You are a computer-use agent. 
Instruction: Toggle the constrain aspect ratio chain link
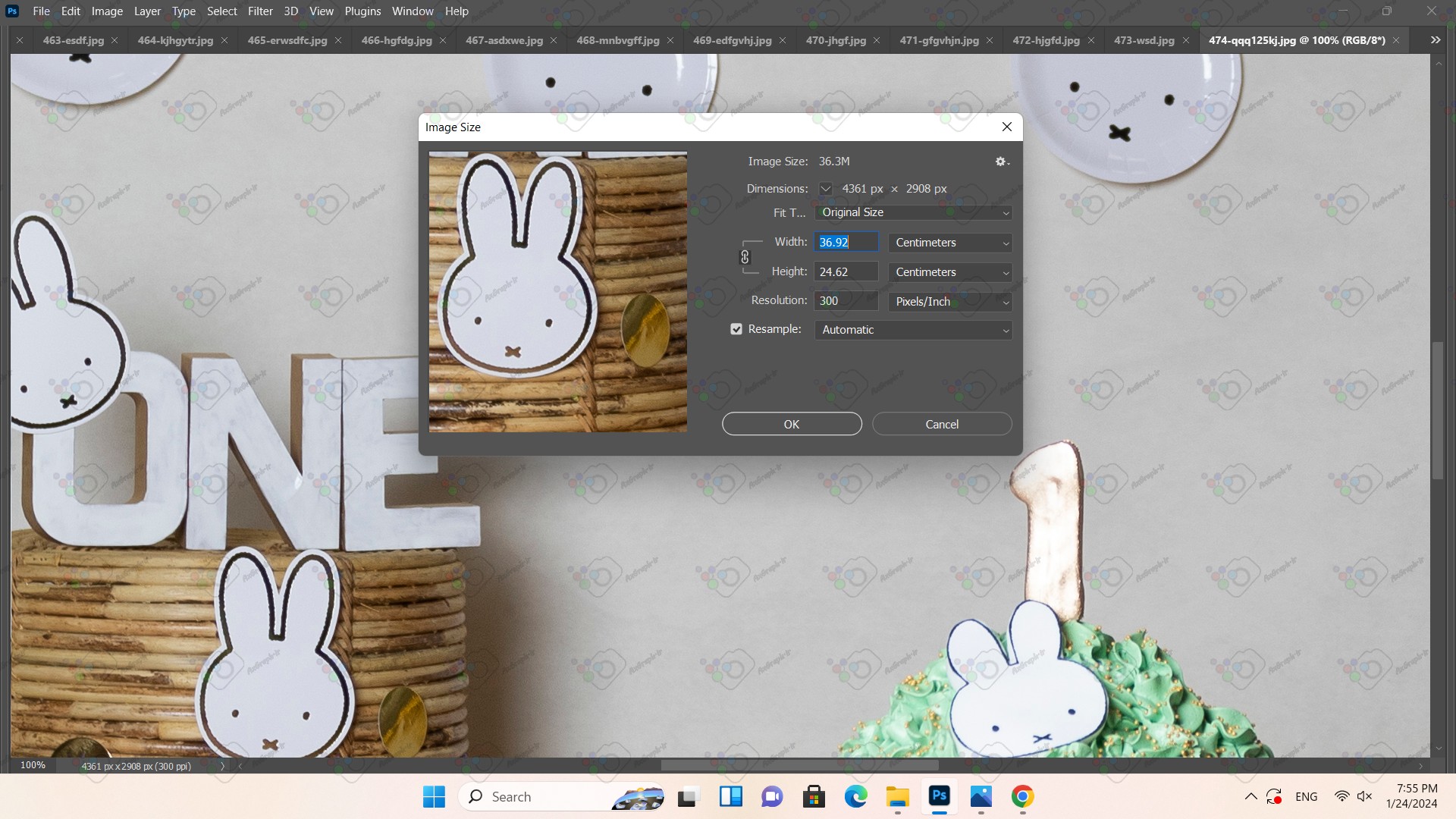[x=745, y=257]
